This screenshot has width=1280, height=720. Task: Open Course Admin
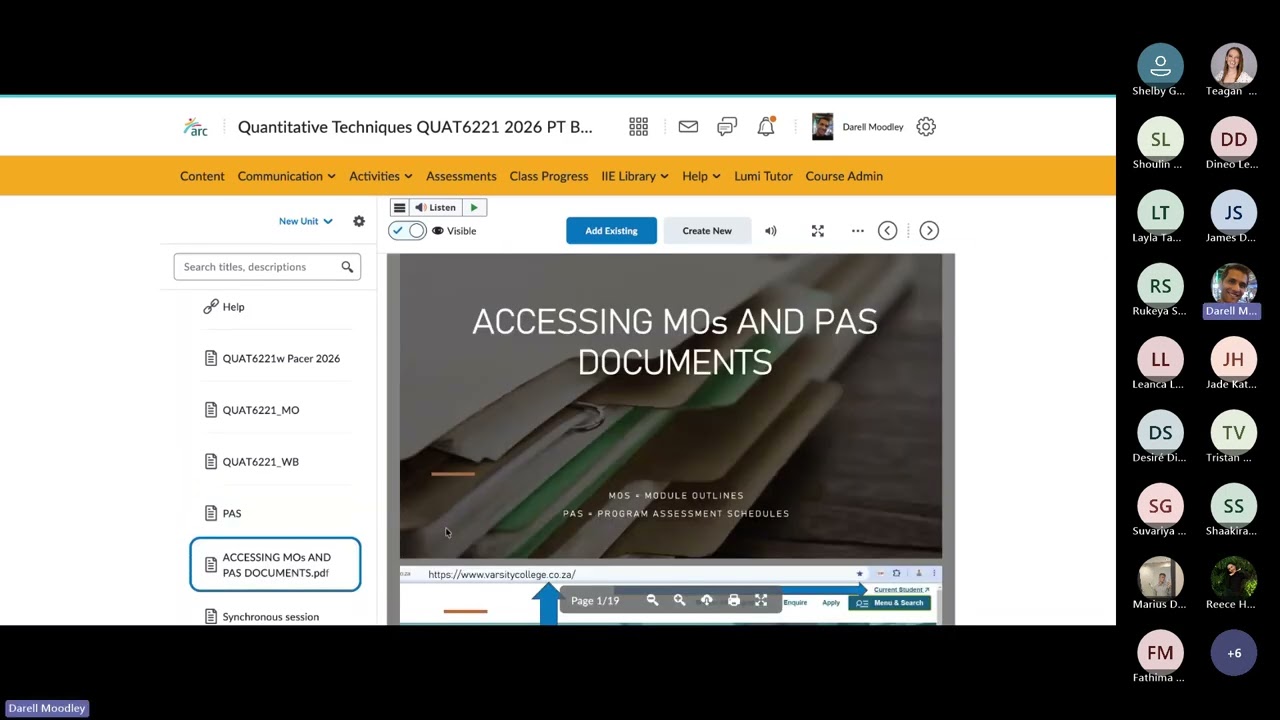pos(844,176)
